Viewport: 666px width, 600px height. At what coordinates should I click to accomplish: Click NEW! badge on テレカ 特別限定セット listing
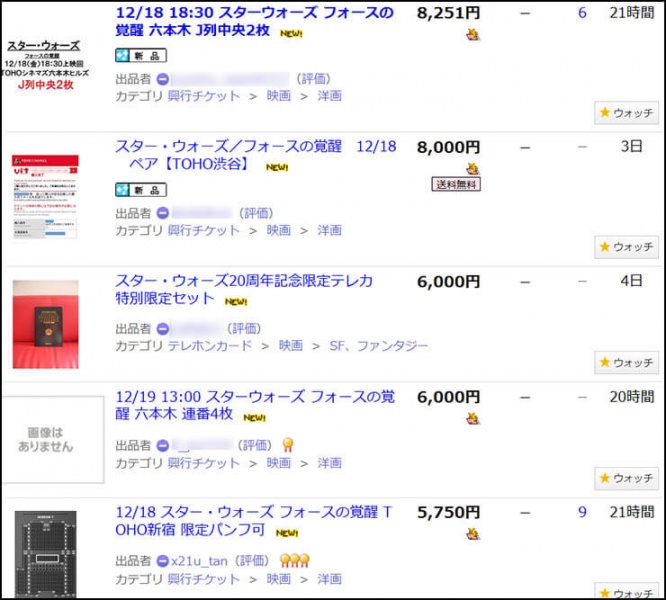pyautogui.click(x=236, y=301)
